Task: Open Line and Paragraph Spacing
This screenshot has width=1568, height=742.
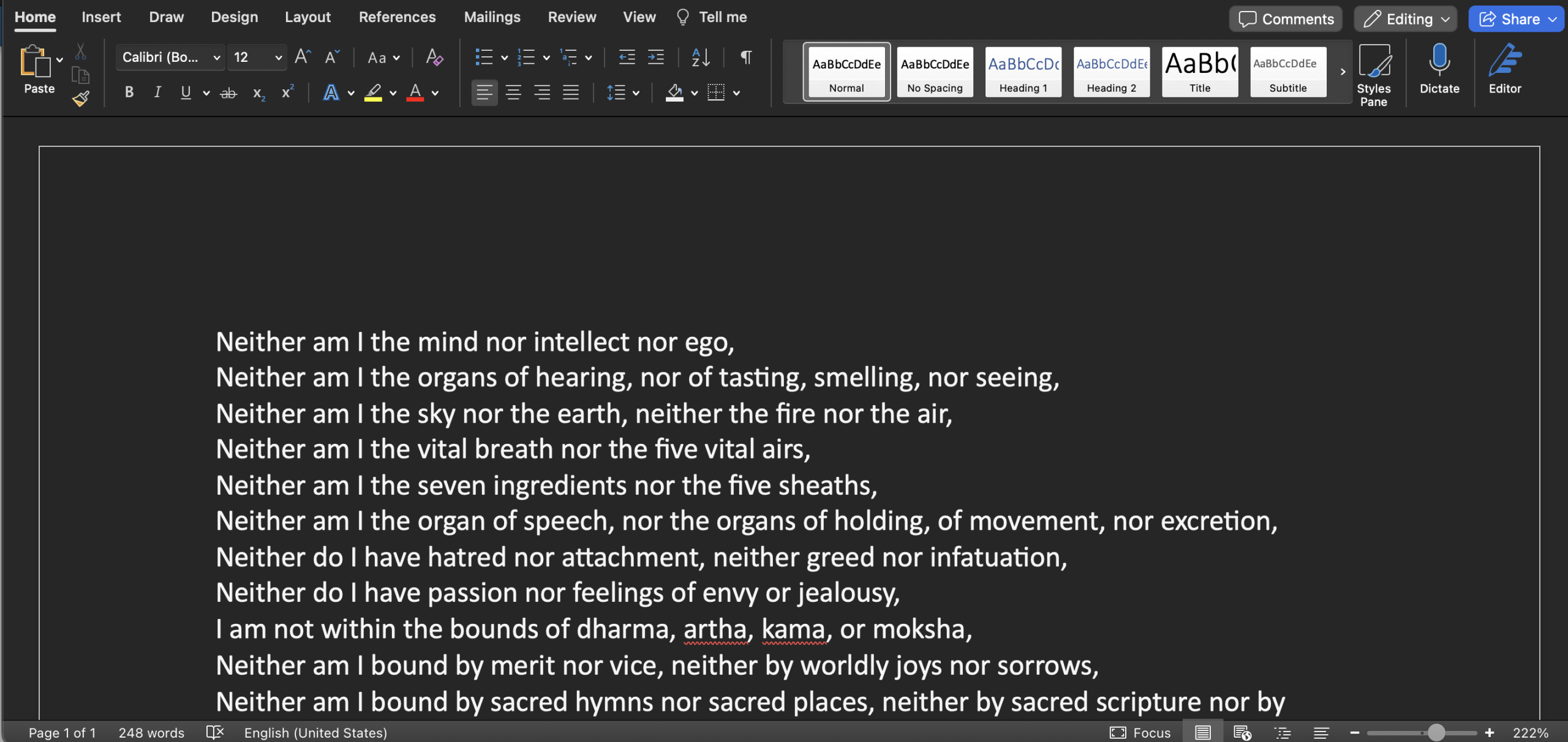Action: tap(616, 92)
